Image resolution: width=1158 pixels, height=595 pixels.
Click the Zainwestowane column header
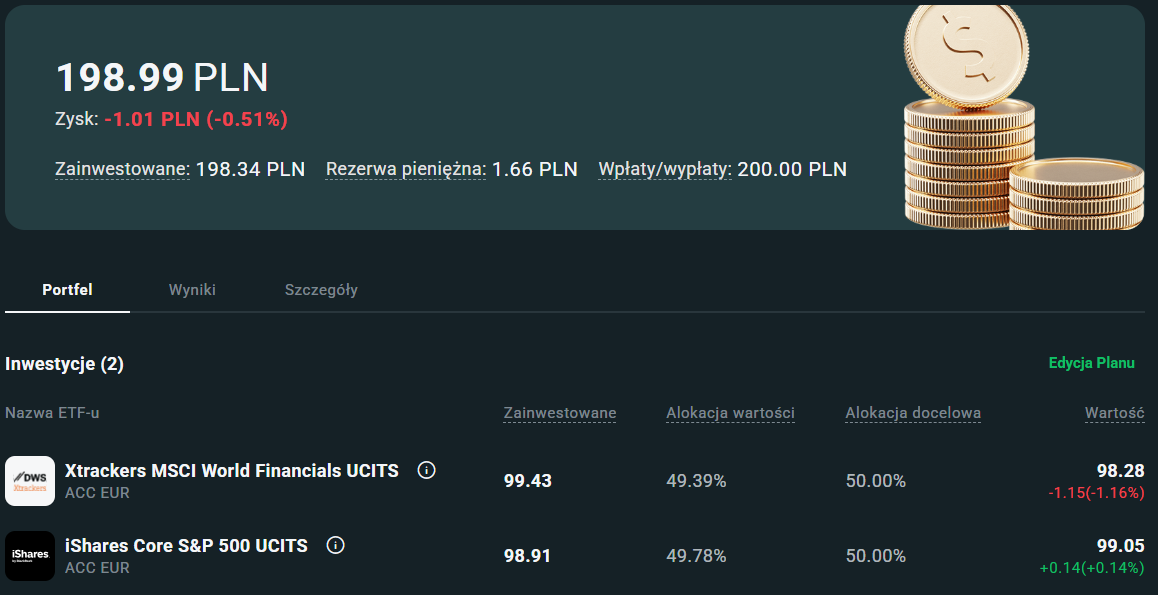coord(560,413)
